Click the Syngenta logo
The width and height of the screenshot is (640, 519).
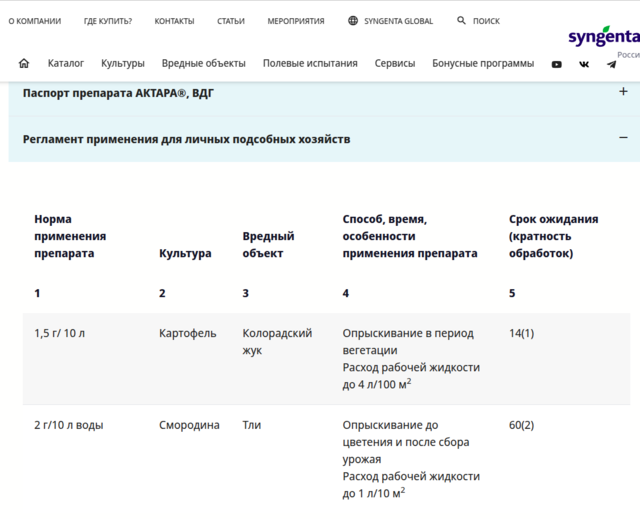(x=604, y=37)
